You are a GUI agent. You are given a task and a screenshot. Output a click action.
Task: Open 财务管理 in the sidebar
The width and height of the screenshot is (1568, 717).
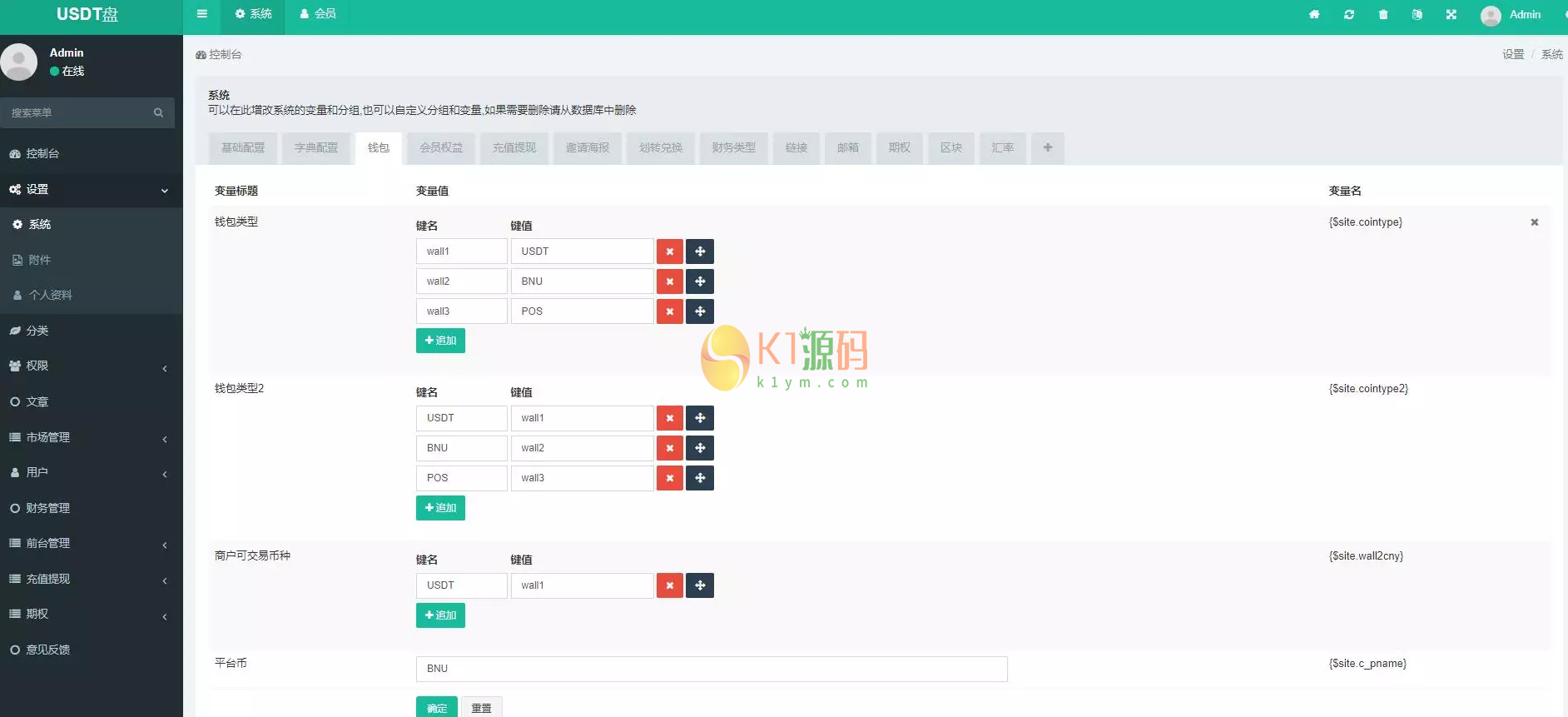(x=91, y=508)
